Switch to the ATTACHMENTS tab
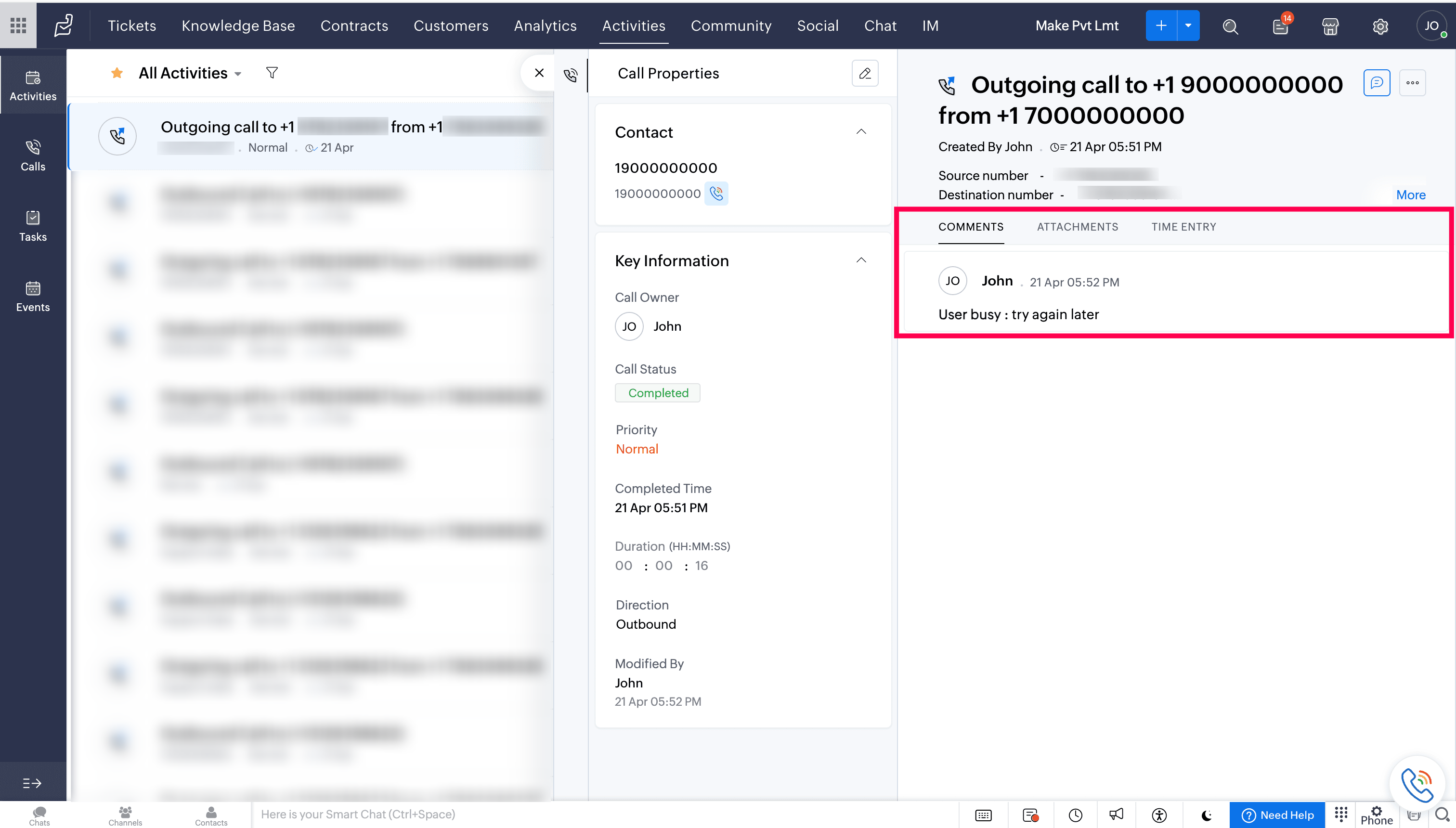The height and width of the screenshot is (828, 1456). pos(1077,227)
